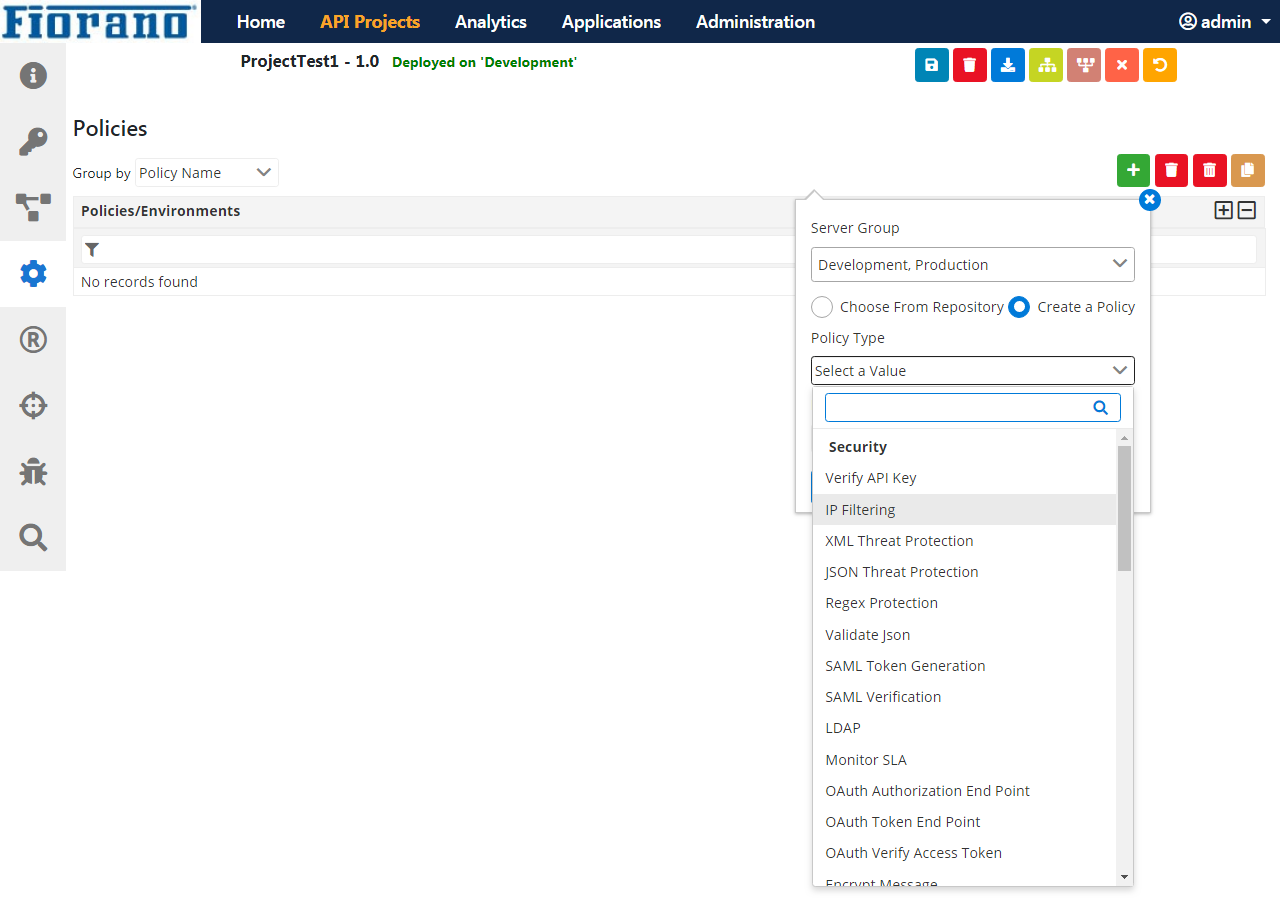Open the flow diagram section in sidebar
Screen dimensions: 1280x913
click(x=33, y=207)
